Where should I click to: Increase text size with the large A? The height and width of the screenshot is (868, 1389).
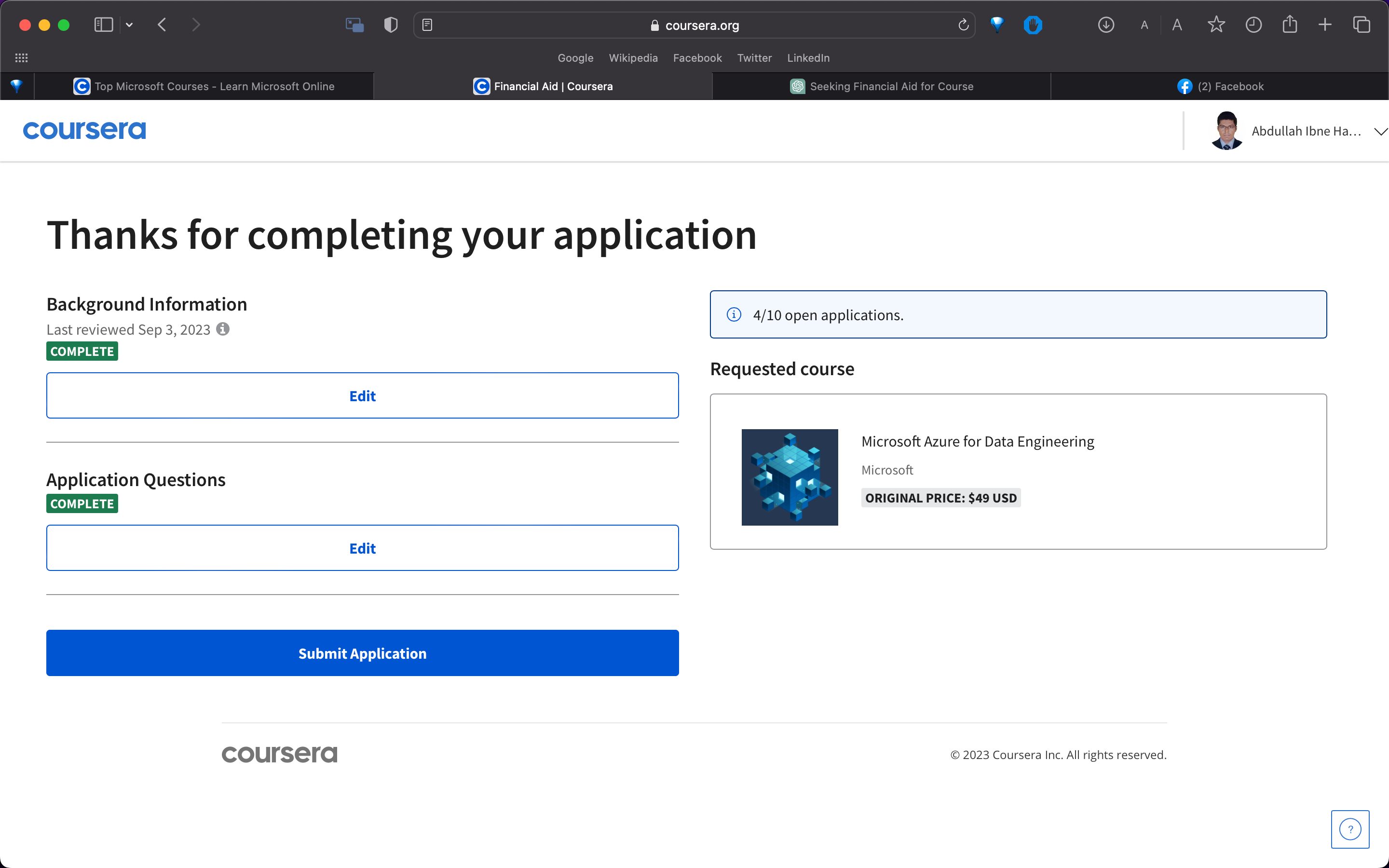[1177, 25]
